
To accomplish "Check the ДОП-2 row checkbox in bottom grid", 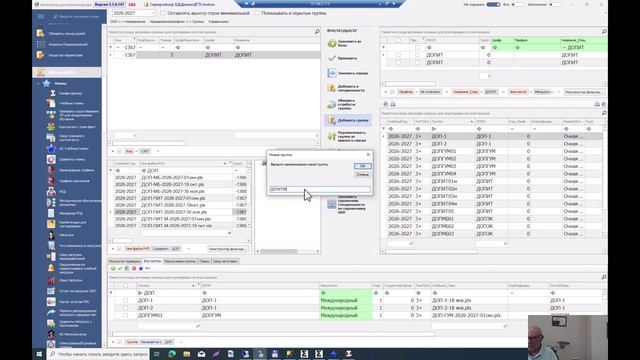I will (x=126, y=308).
